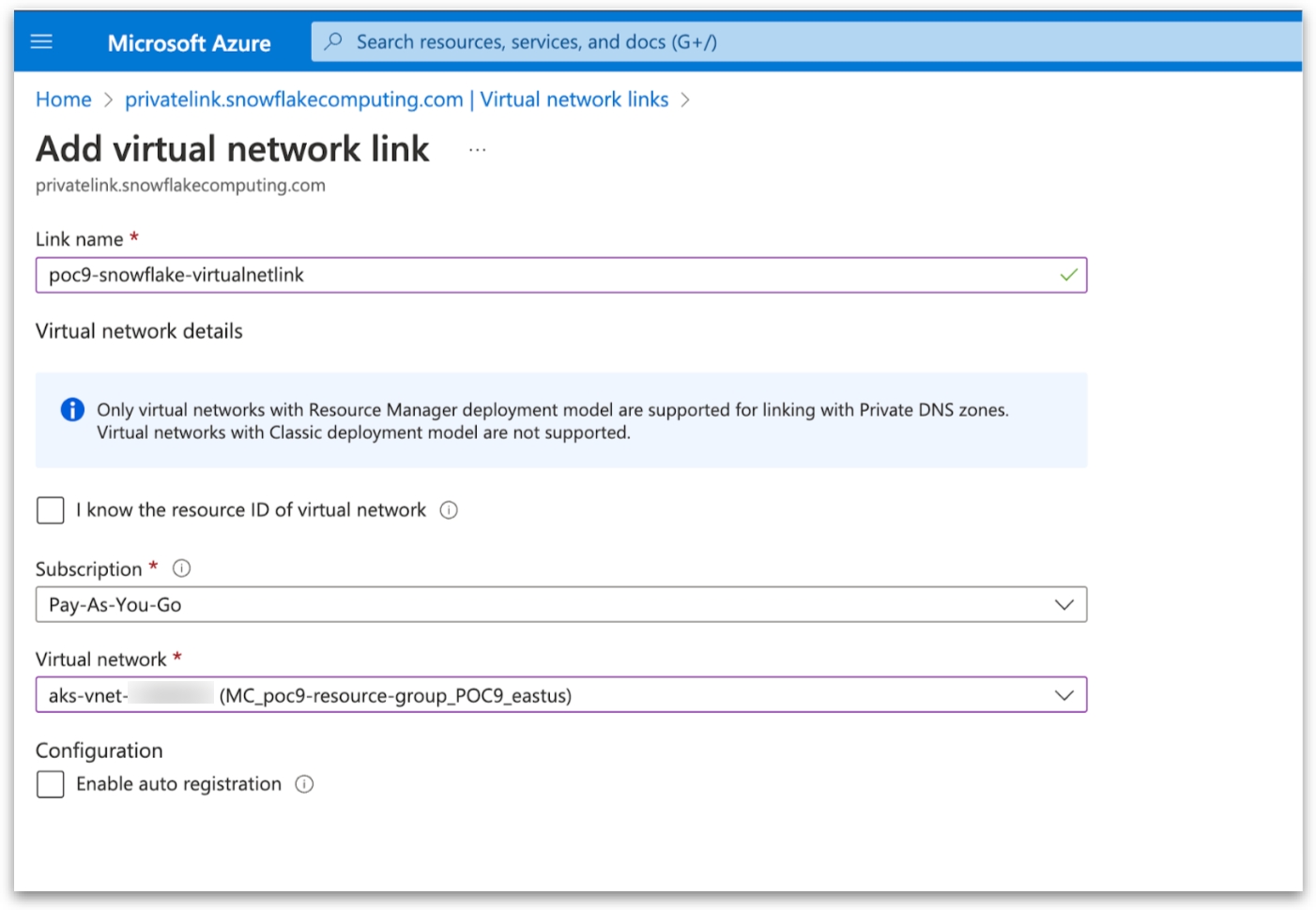Open privatelink.snowflakecomputing.com Virtual network links breadcrumb
The height and width of the screenshot is (910, 1316).
[396, 99]
